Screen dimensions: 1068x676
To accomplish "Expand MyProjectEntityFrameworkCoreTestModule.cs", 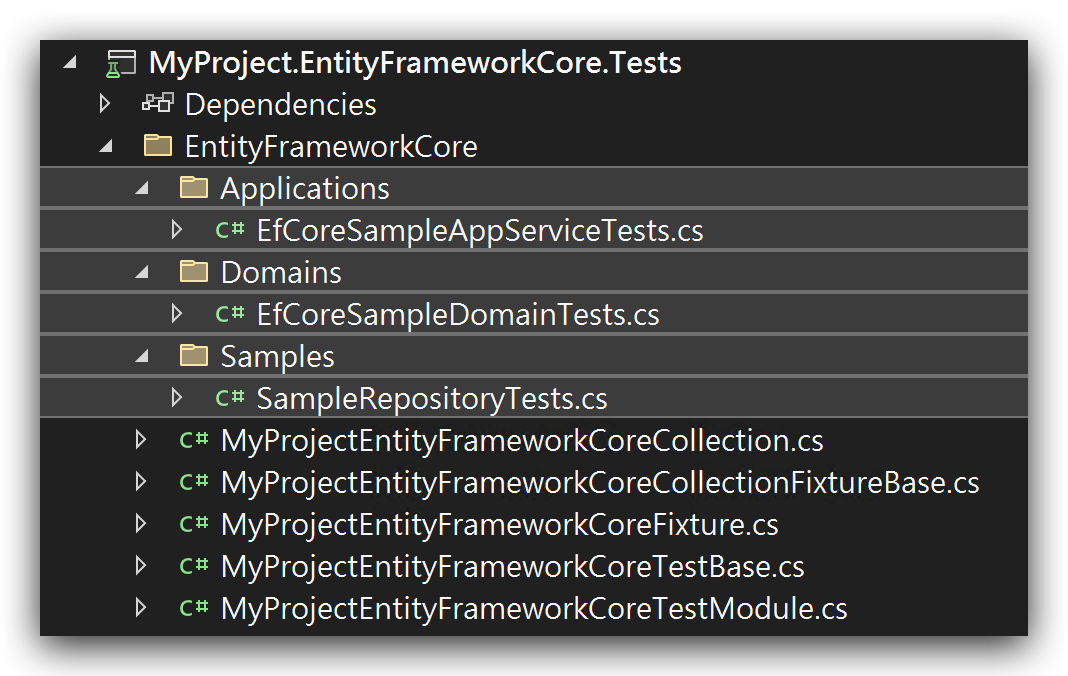I will click(x=142, y=608).
